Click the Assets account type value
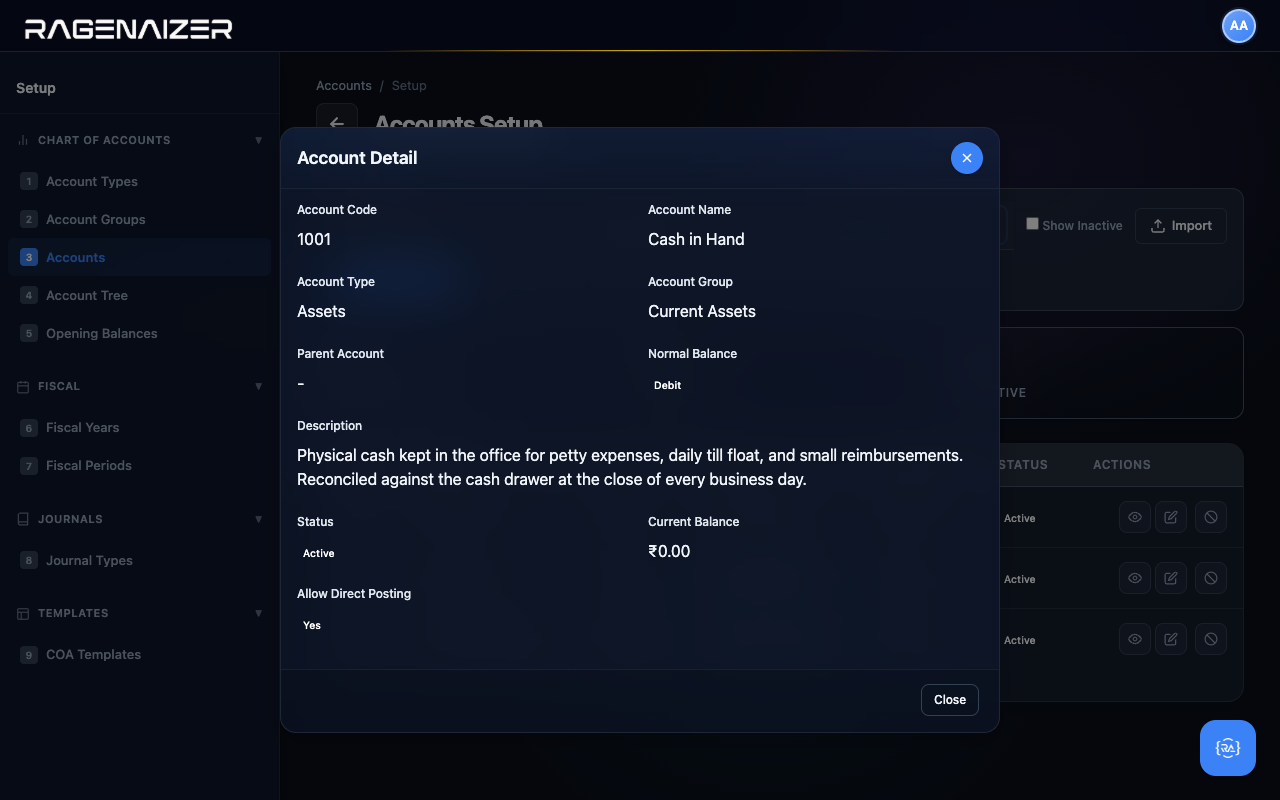 click(321, 311)
